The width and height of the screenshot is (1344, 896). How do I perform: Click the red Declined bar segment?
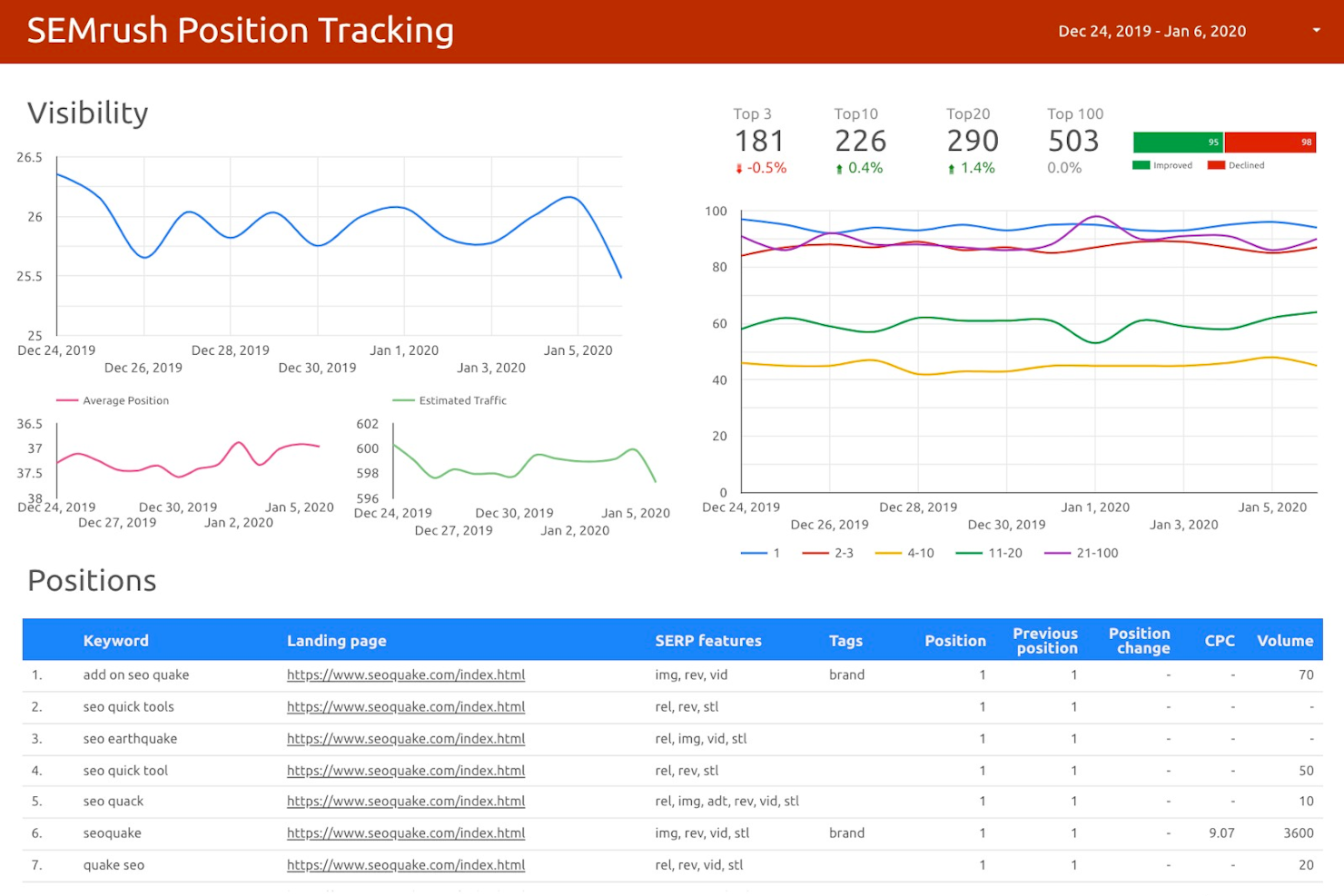click(1270, 143)
